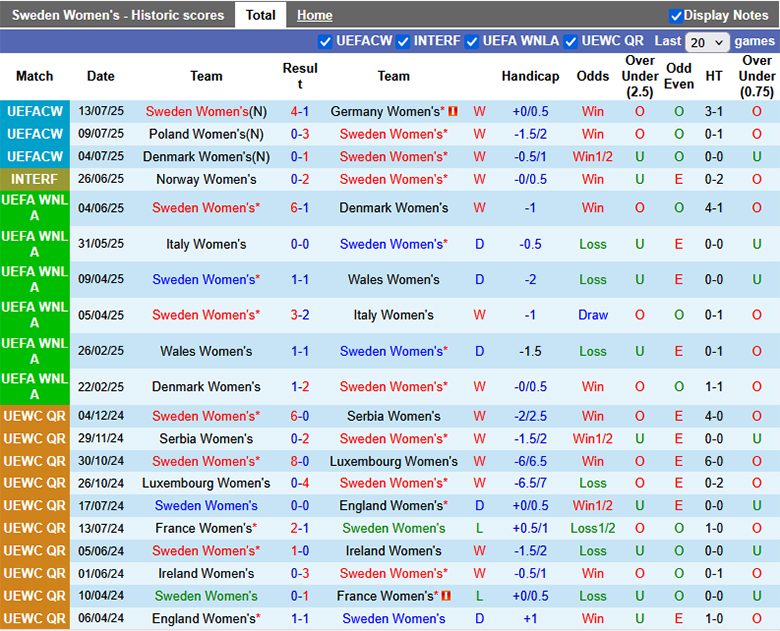Click the Match column header
Viewport: 780px width, 631px height.
click(34, 76)
